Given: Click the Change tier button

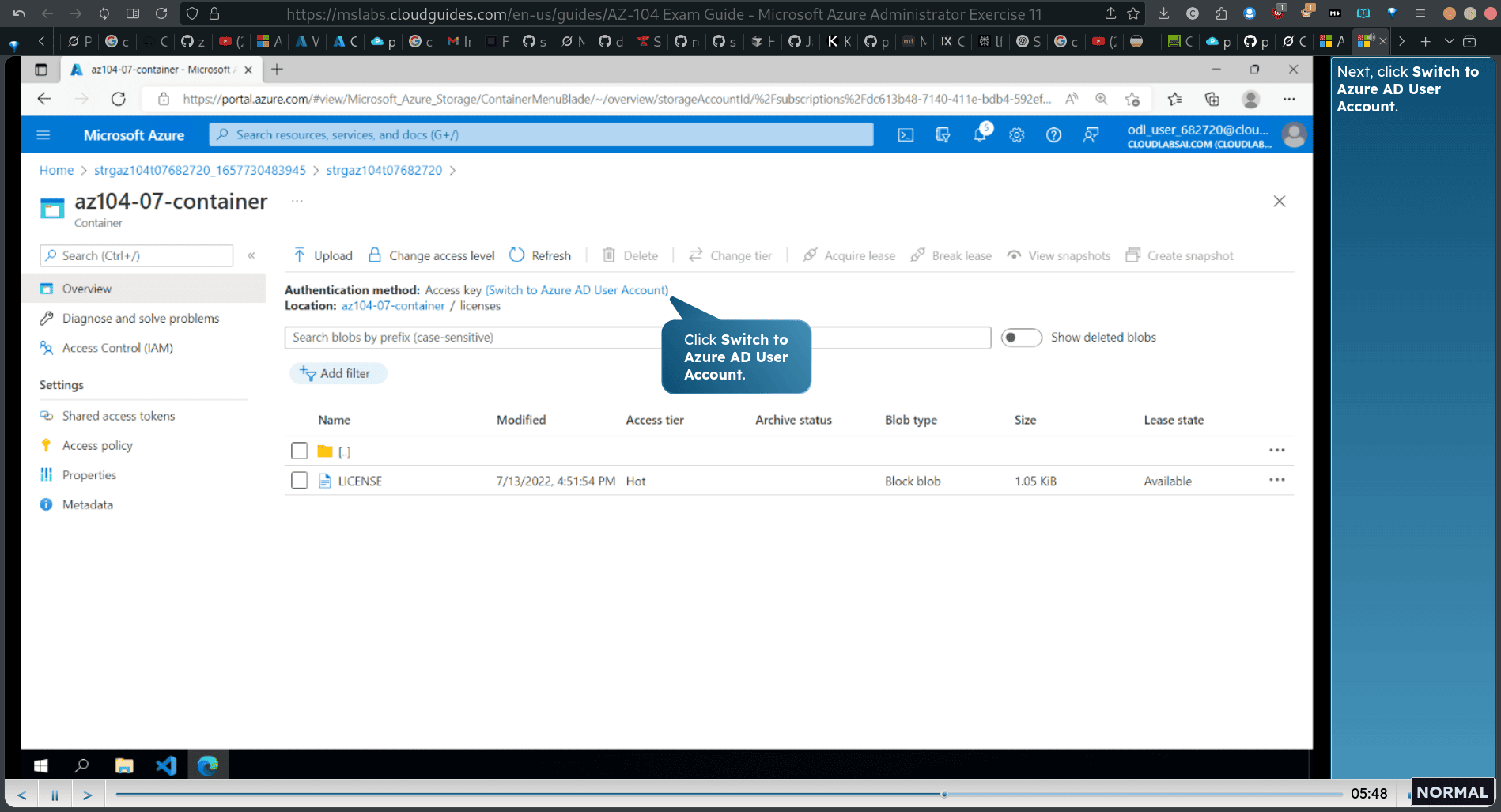Looking at the screenshot, I should (730, 255).
